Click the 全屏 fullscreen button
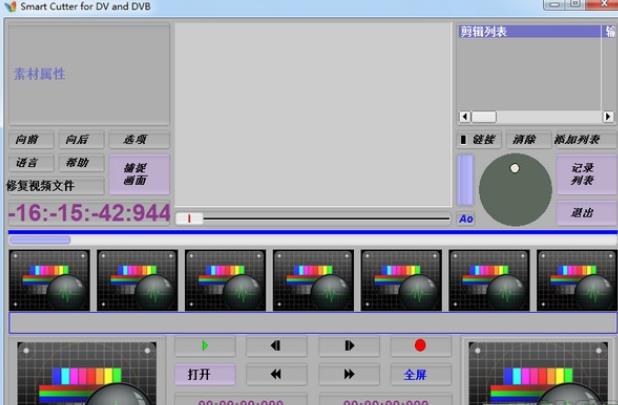Image resolution: width=618 pixels, height=405 pixels. point(415,374)
